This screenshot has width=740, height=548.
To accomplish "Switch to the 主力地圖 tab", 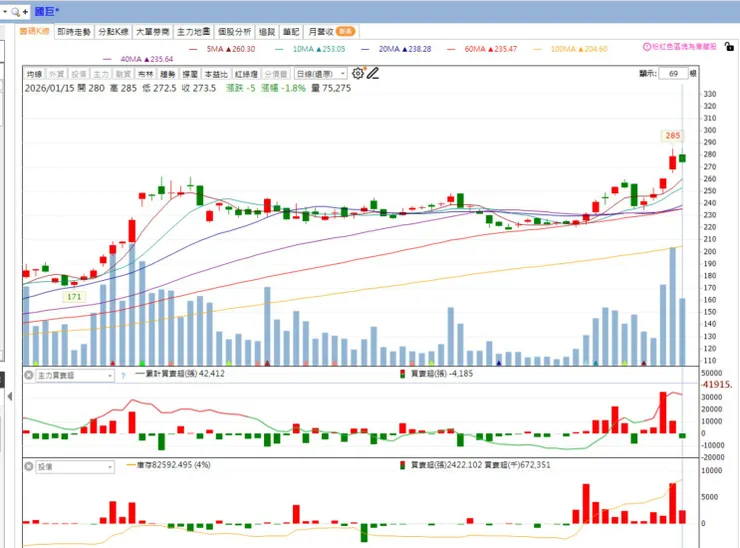I will (193, 32).
